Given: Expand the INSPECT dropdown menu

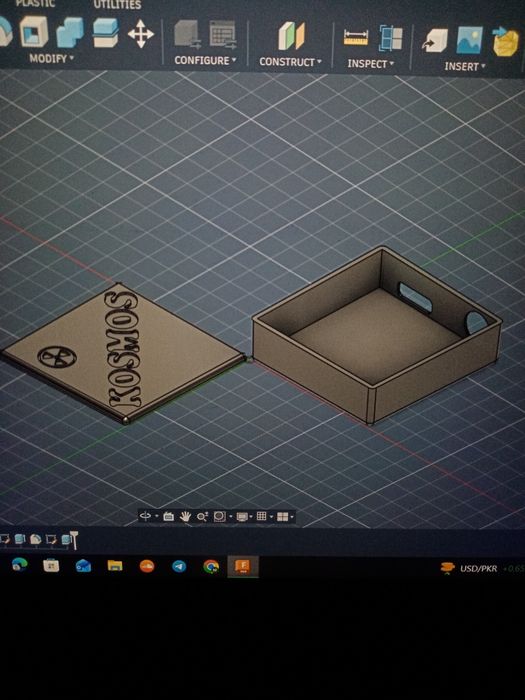Looking at the screenshot, I should (371, 64).
